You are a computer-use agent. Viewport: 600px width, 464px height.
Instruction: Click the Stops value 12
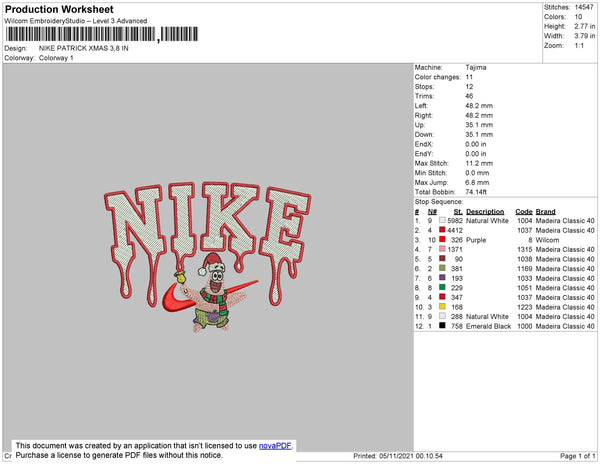469,87
